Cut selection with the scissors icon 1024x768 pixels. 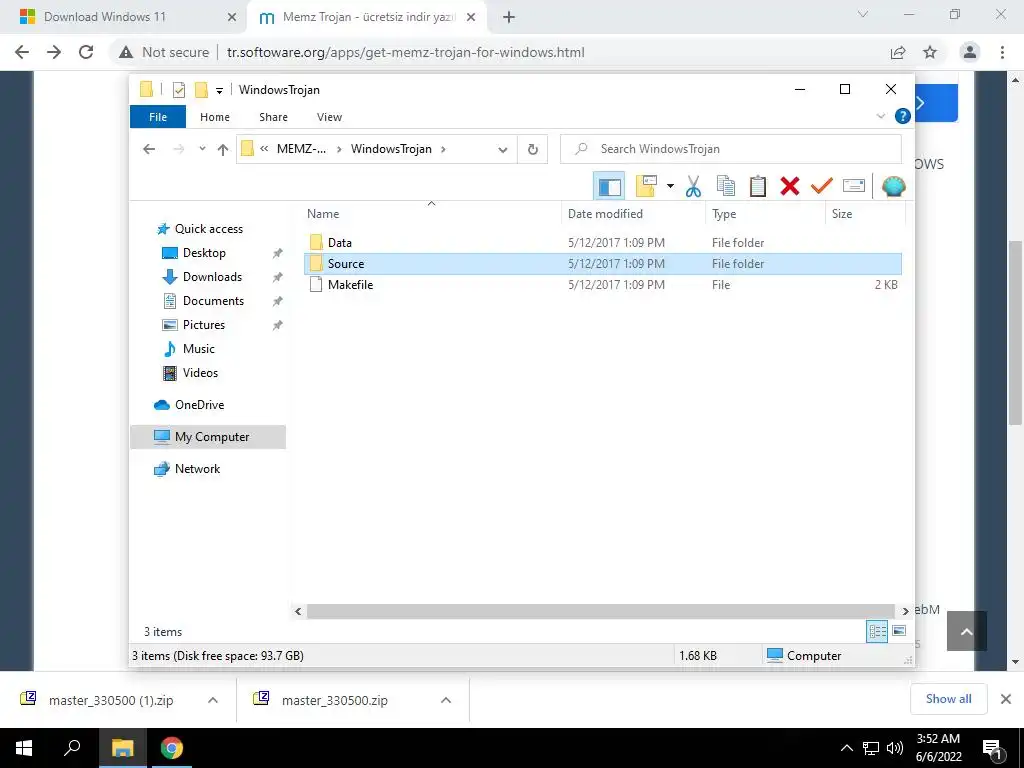point(693,187)
